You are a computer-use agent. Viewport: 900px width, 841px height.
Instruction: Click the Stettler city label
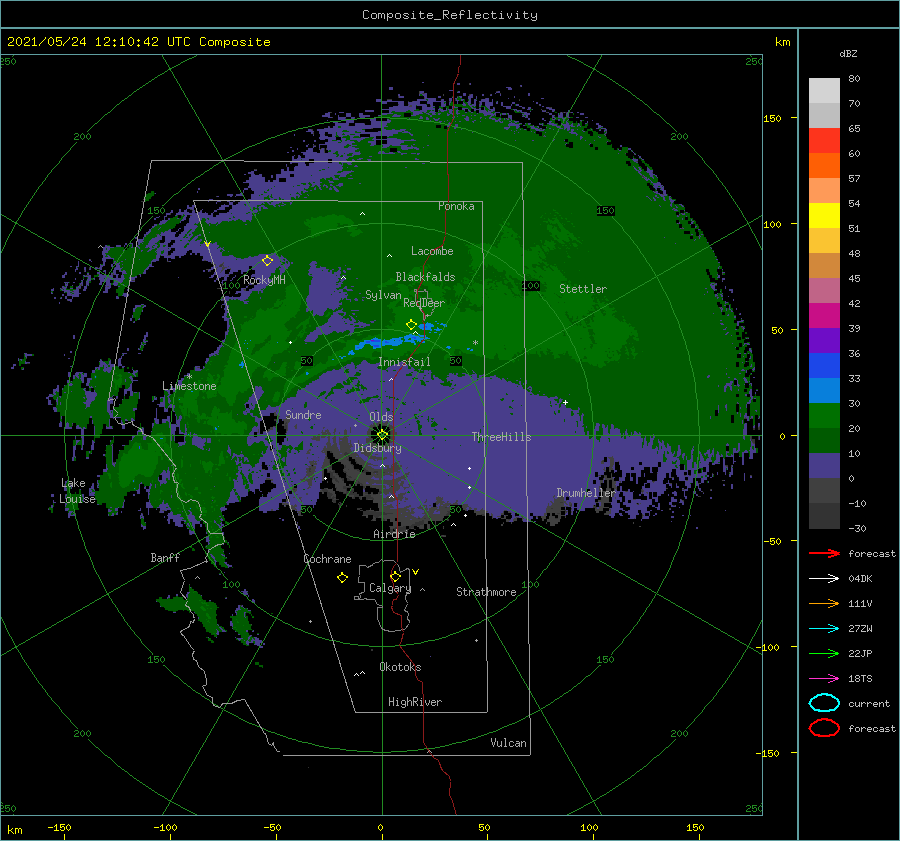(583, 289)
